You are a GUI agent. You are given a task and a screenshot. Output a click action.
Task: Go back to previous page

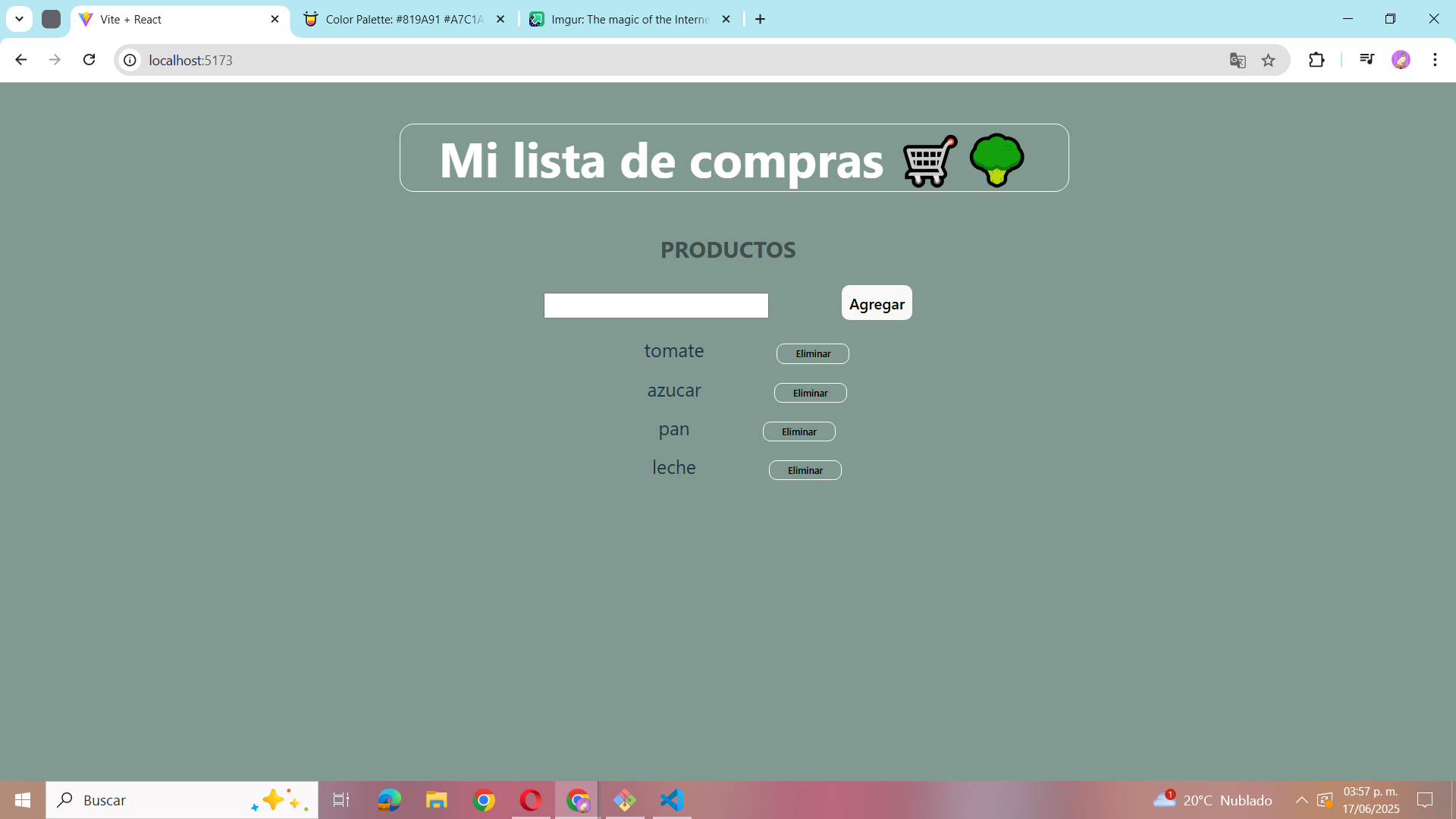[20, 60]
